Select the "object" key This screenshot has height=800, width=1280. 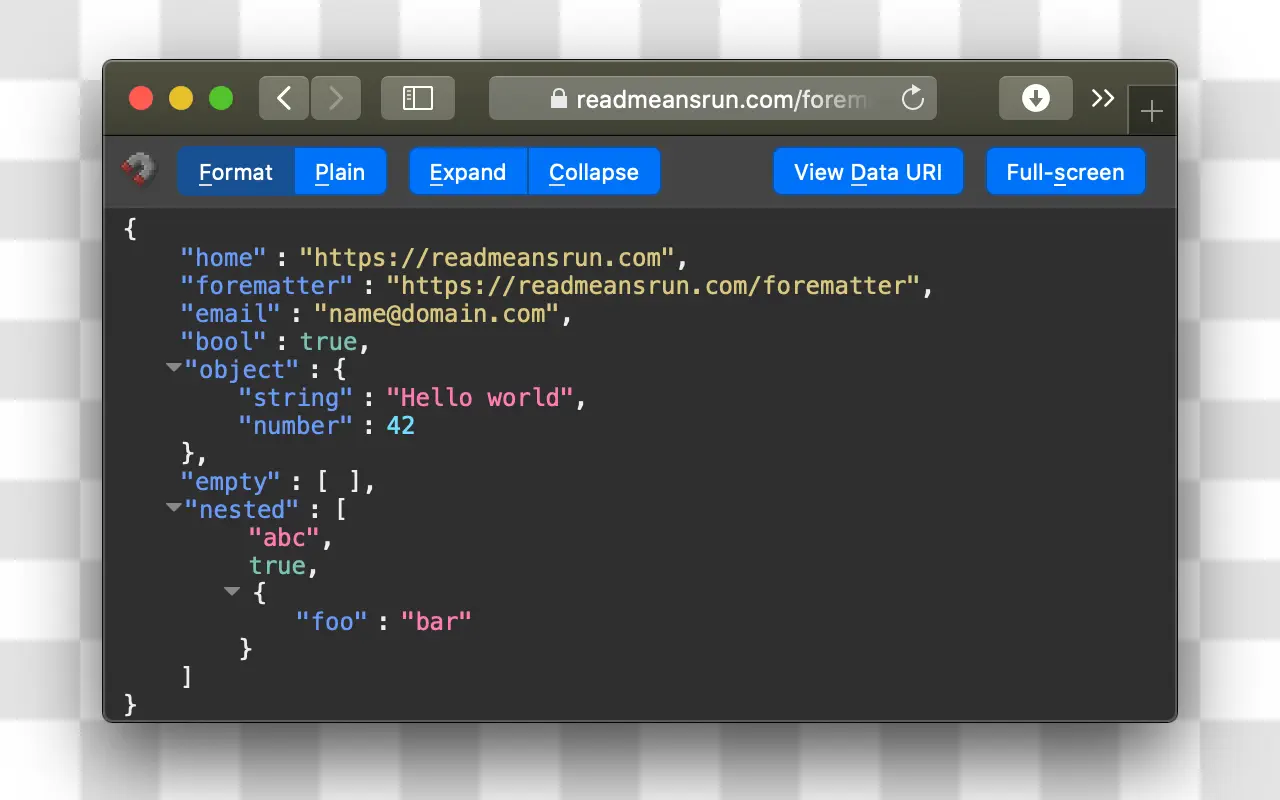242,370
